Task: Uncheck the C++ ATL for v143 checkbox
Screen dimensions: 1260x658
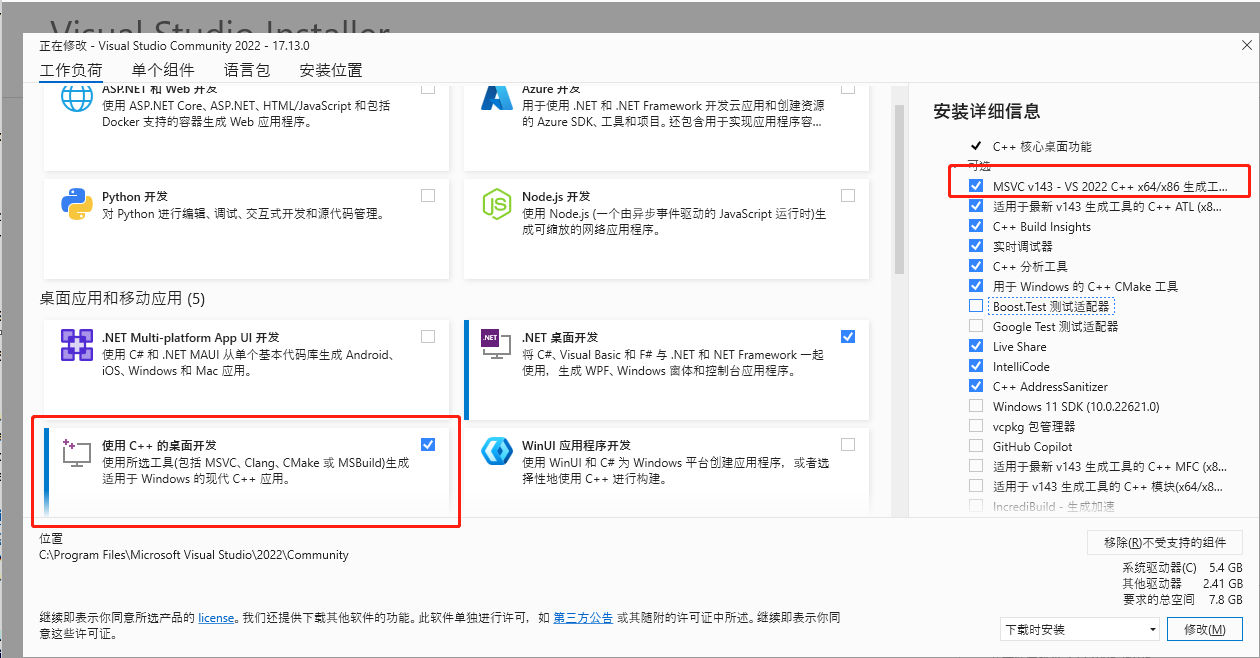Action: point(976,206)
